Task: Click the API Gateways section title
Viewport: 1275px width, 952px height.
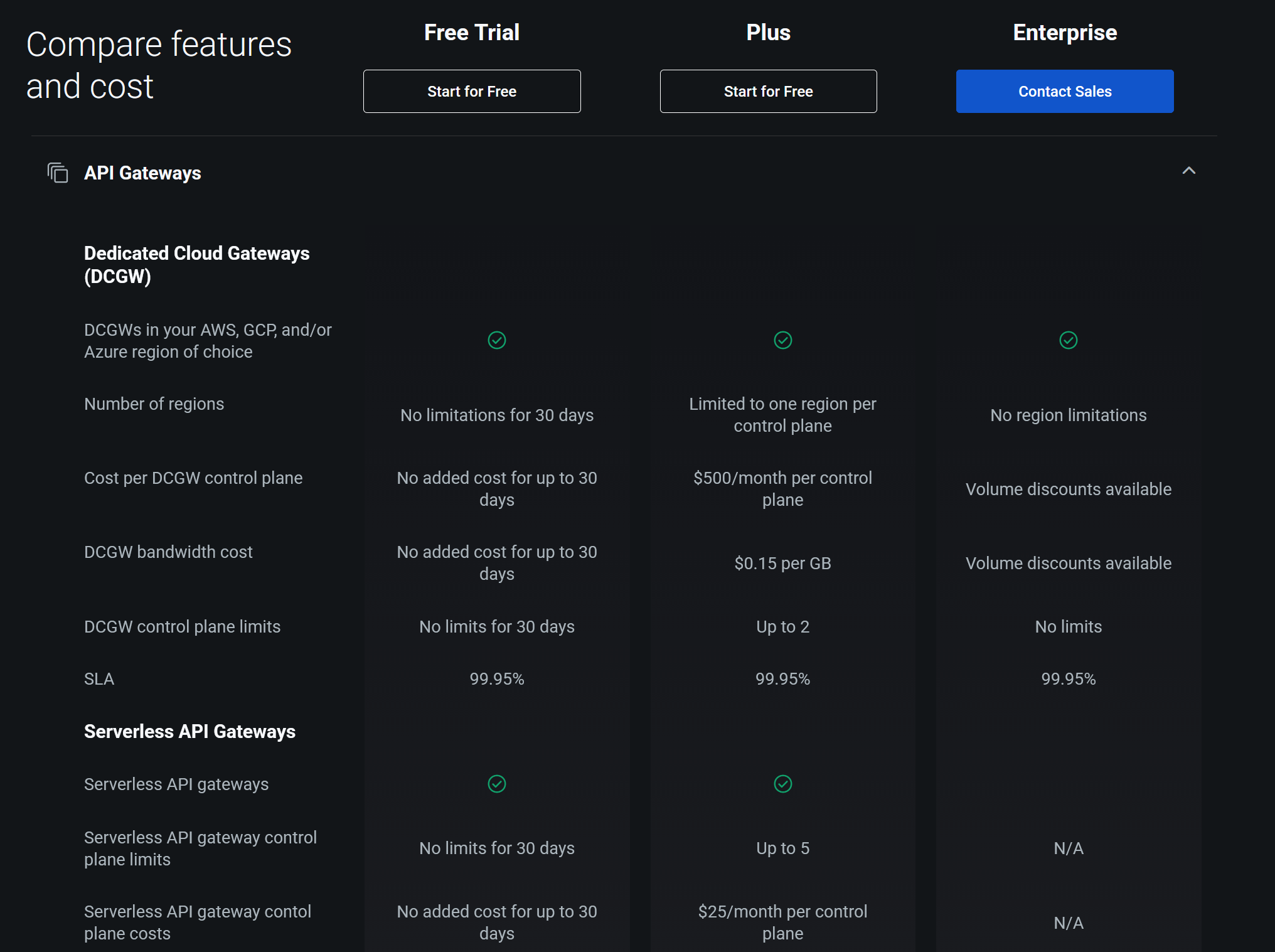Action: pyautogui.click(x=142, y=173)
